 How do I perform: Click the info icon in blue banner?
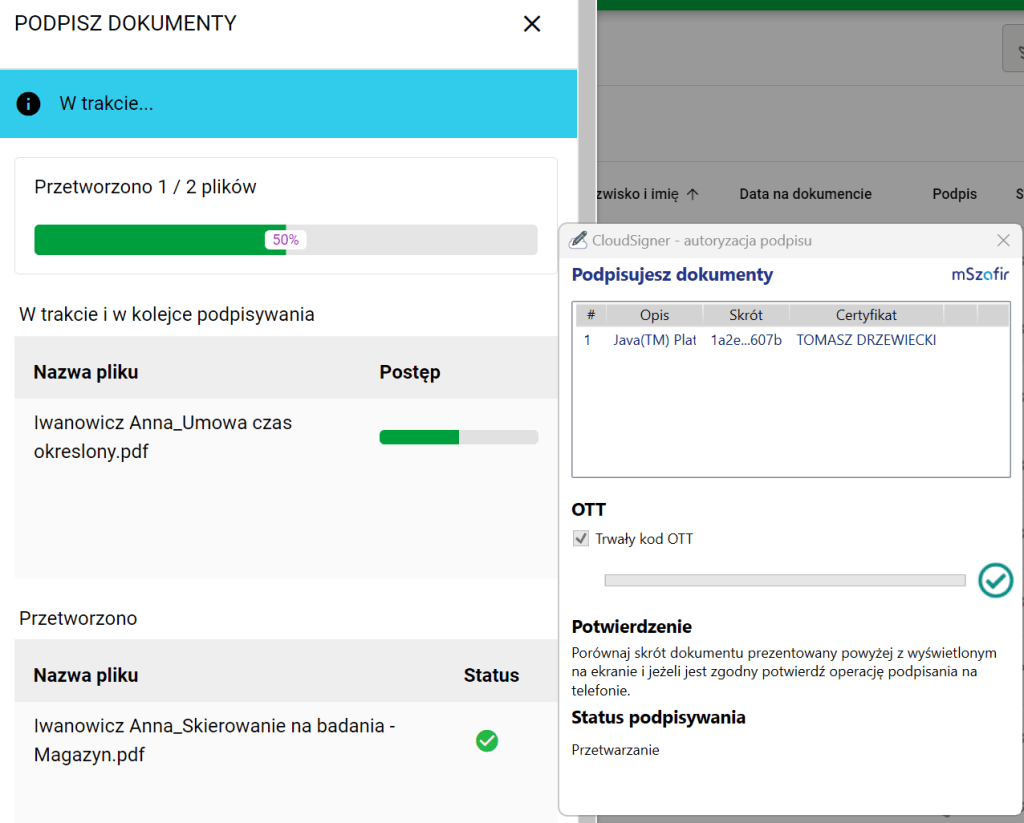29,103
